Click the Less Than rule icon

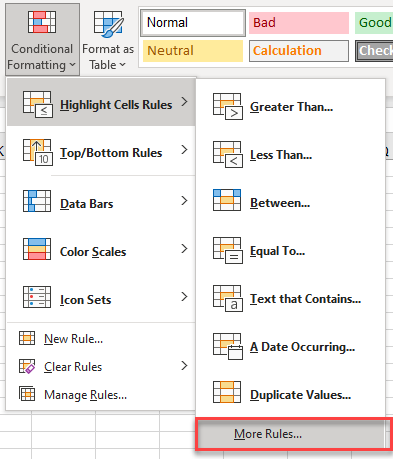228,154
